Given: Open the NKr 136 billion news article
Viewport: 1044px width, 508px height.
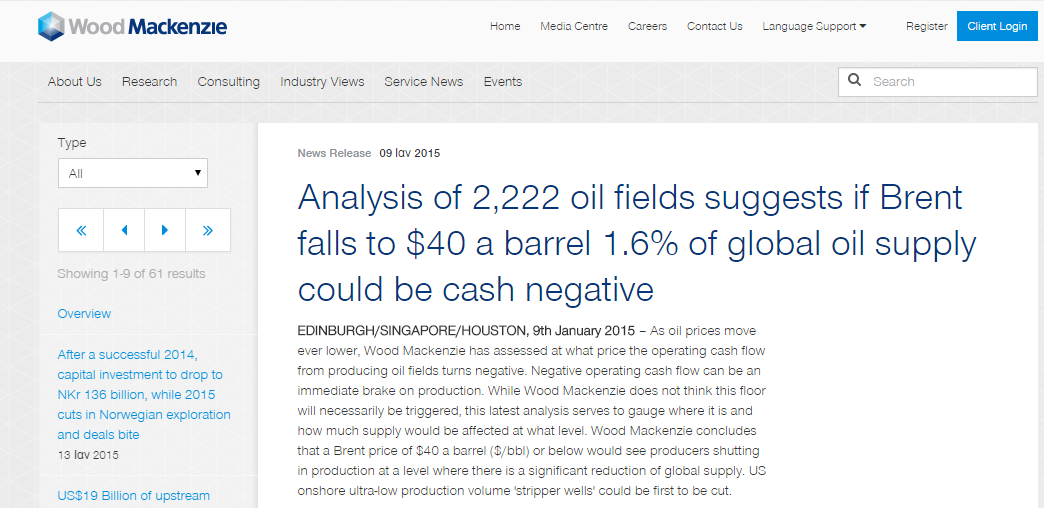Looking at the screenshot, I should click(144, 395).
